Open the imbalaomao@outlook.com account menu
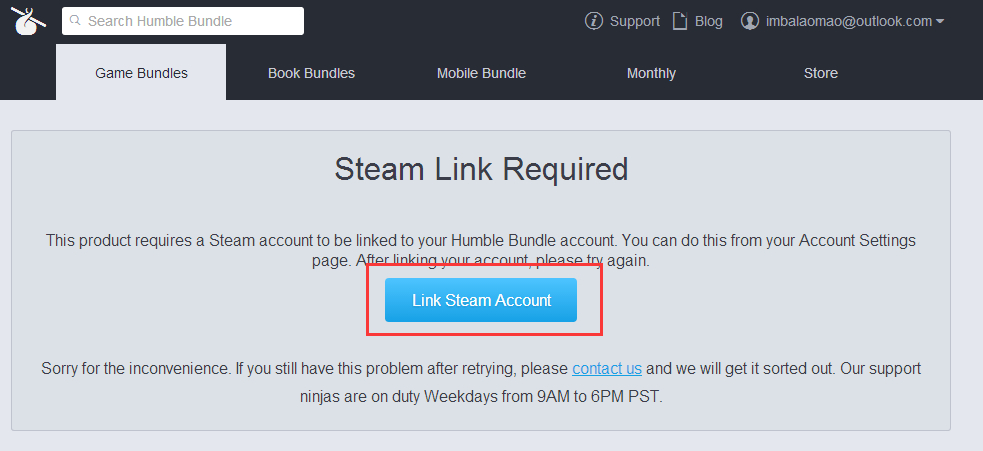 point(848,21)
